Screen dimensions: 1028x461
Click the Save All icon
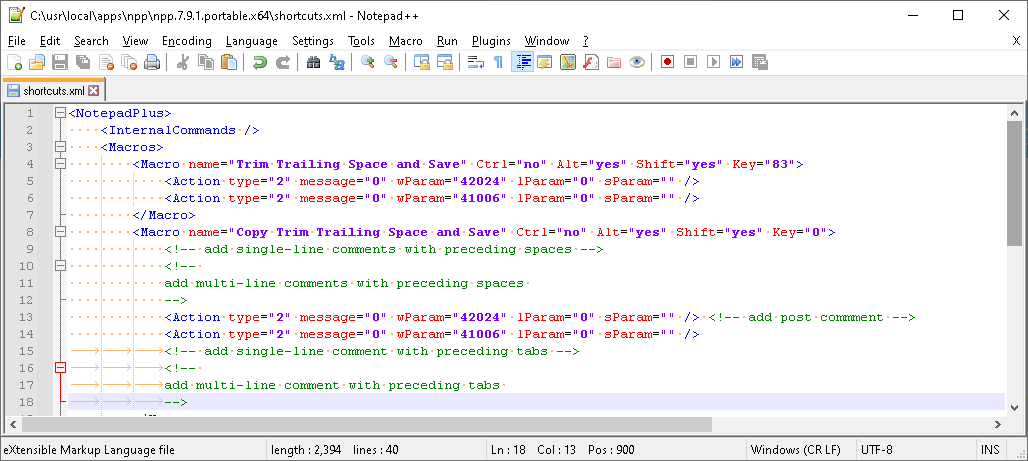83,62
